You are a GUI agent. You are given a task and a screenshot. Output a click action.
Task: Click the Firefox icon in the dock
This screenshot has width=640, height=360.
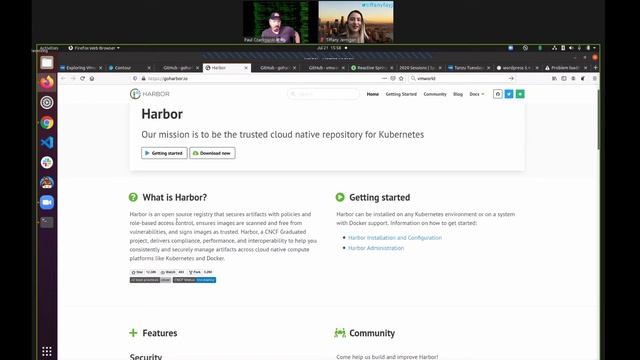(x=47, y=82)
